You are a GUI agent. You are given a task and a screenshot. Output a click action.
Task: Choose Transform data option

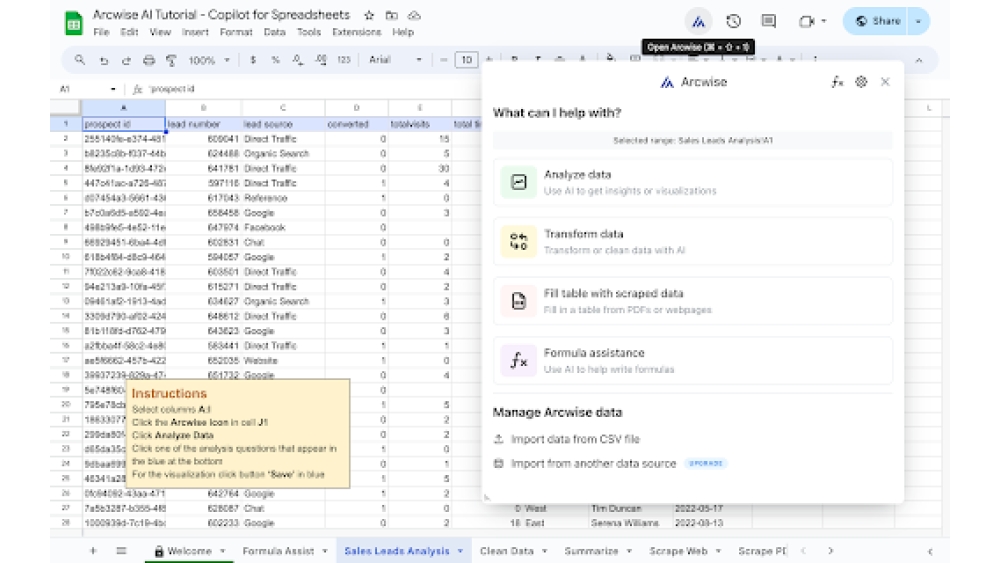tap(693, 242)
